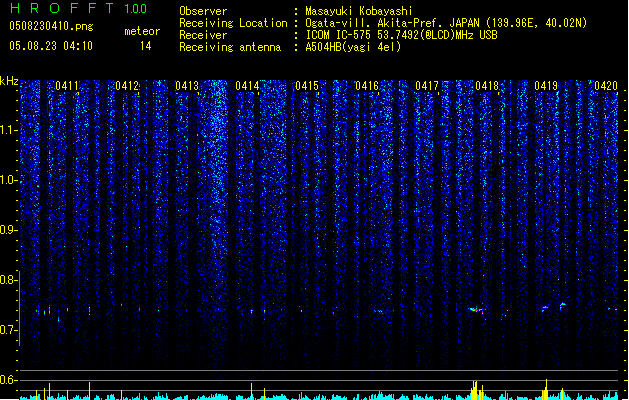Click the 0417 time marker
This screenshot has height=400, width=629.
427,86
